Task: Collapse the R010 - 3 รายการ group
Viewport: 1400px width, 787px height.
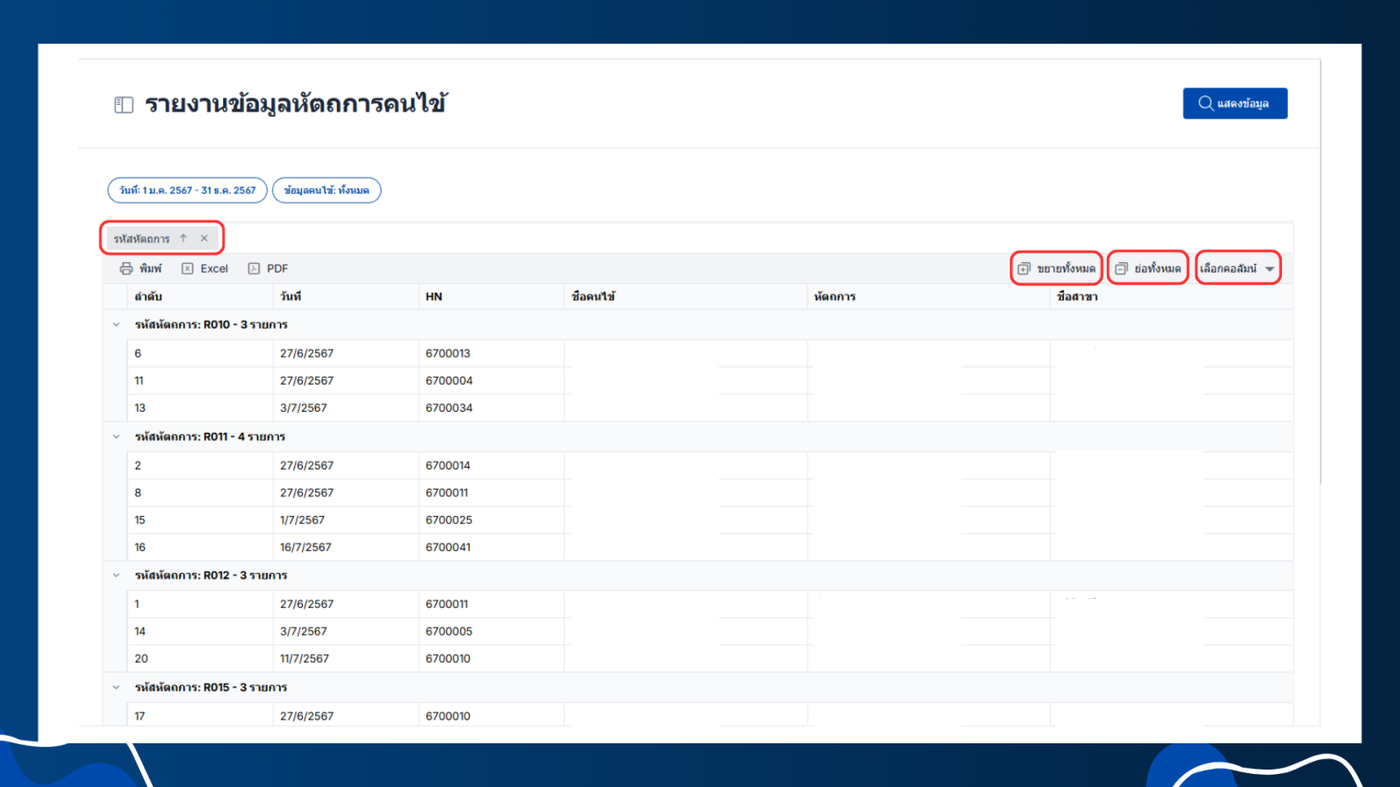Action: click(x=116, y=325)
